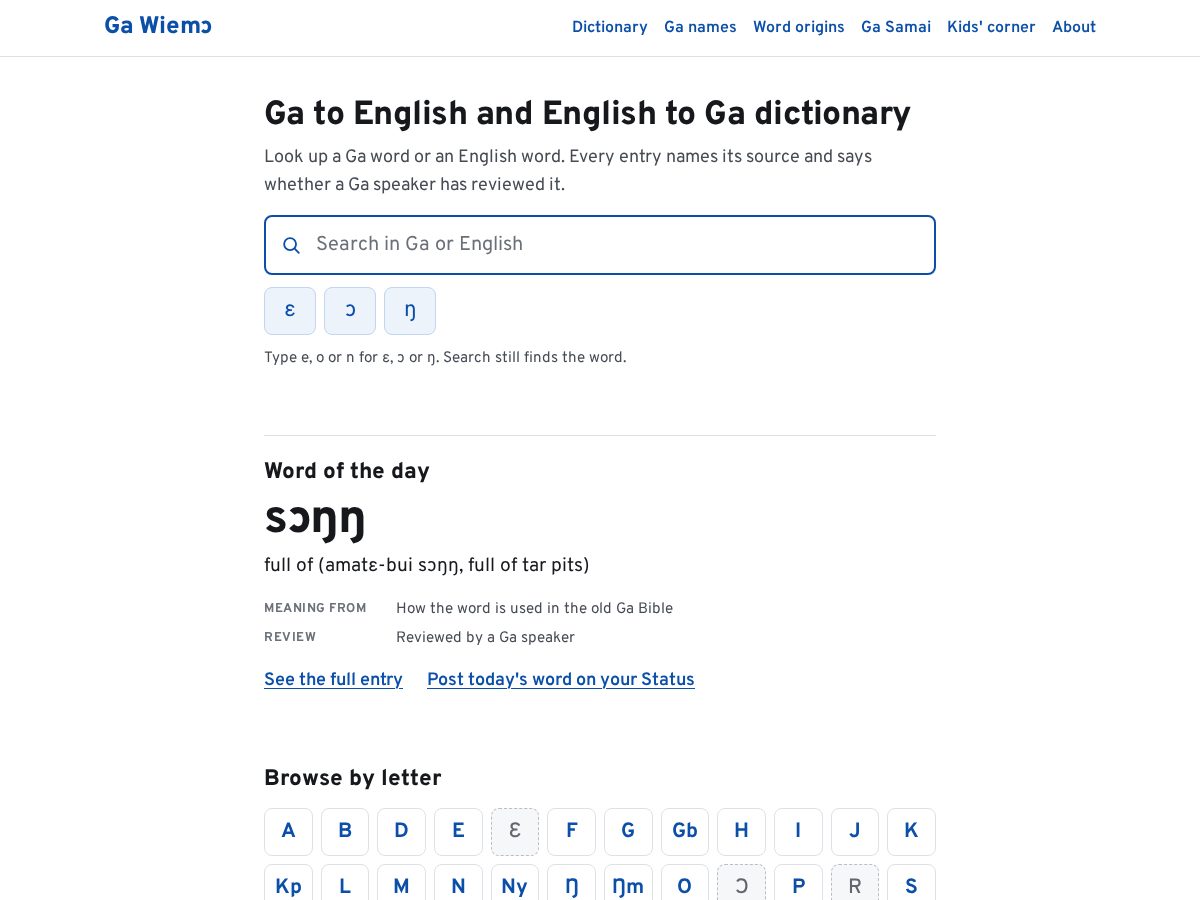1200x900 pixels.
Task: Focus the Search in Ga or English field
Action: (600, 245)
